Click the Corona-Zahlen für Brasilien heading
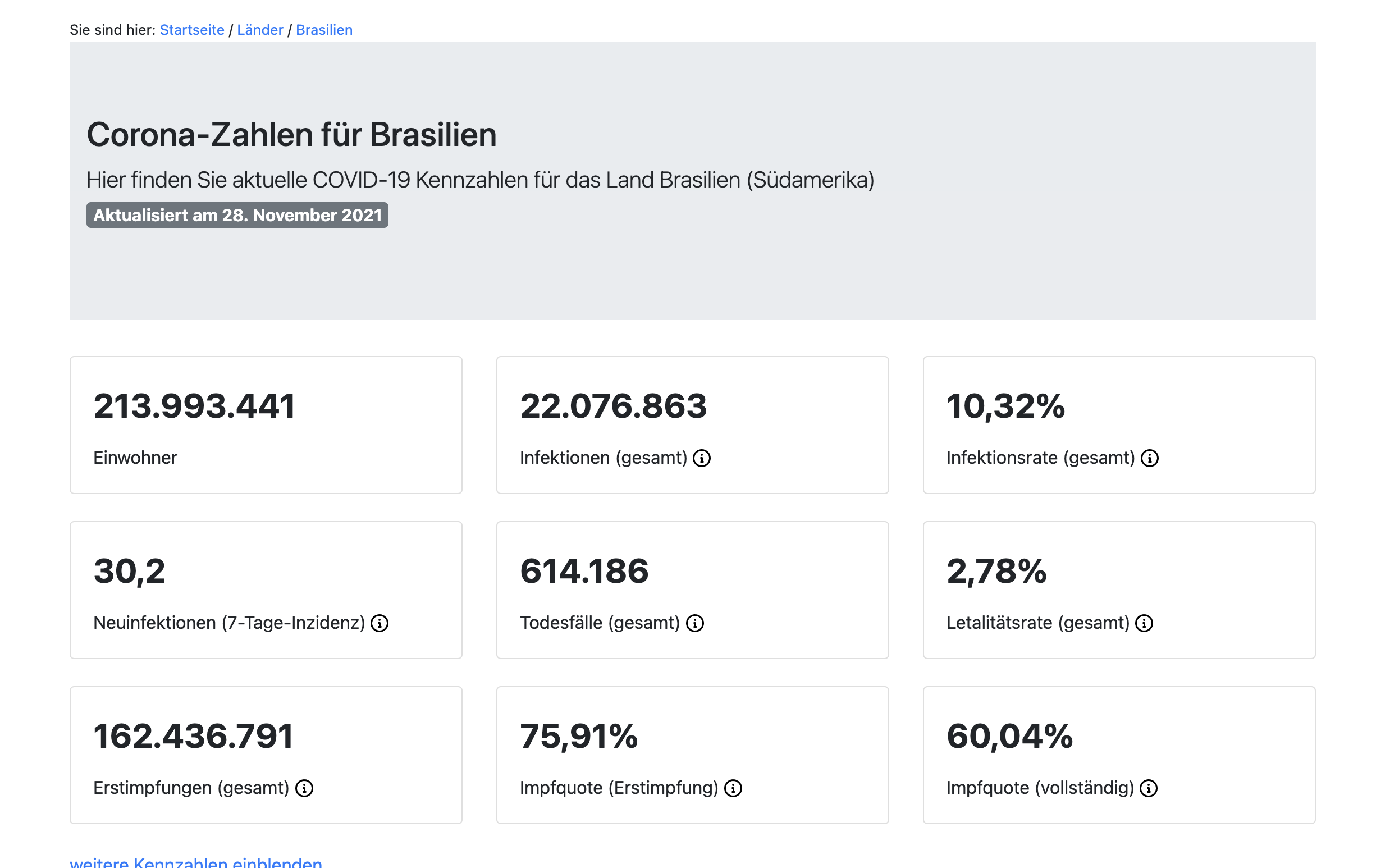 pos(291,135)
